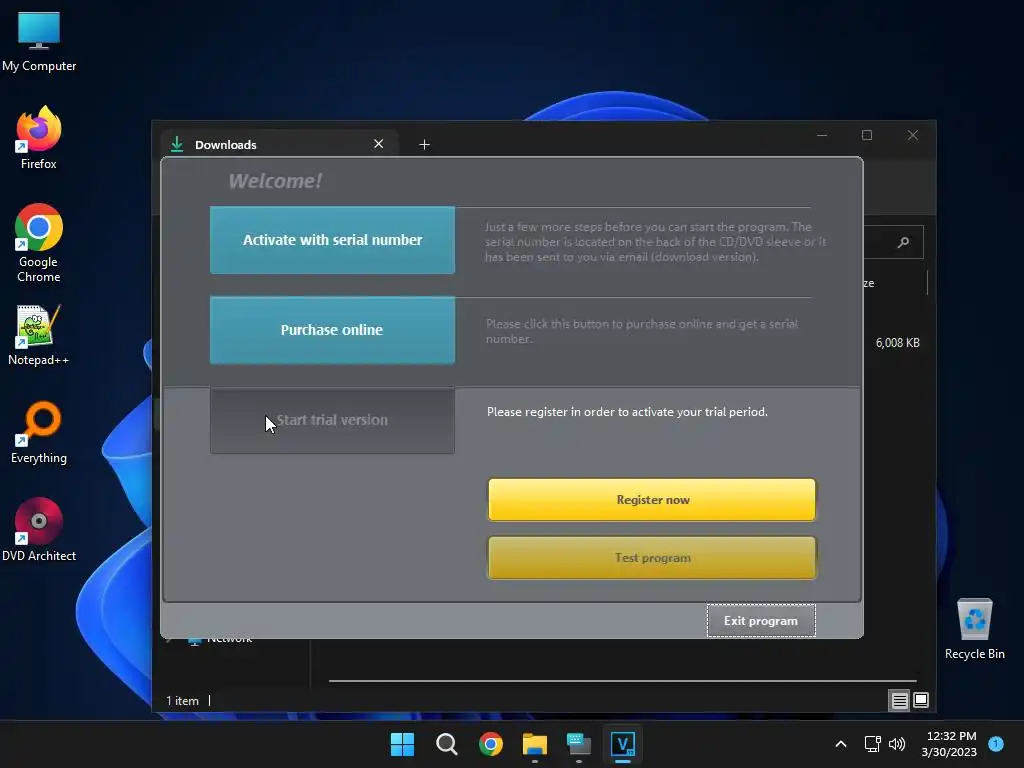Click the volume tray icon
Screen dimensions: 1024x768
pos(897,744)
